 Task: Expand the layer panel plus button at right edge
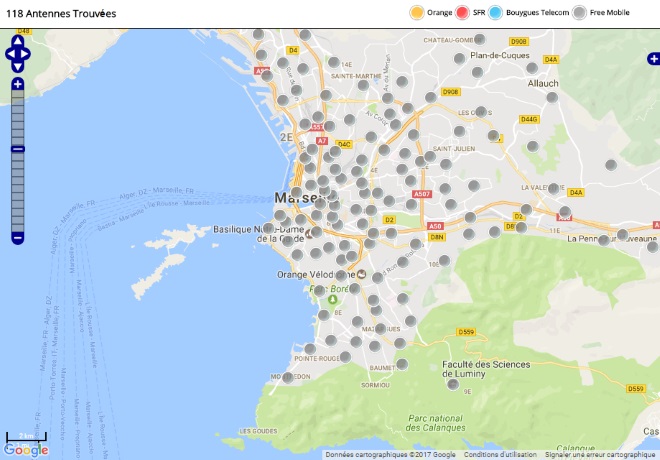point(653,60)
